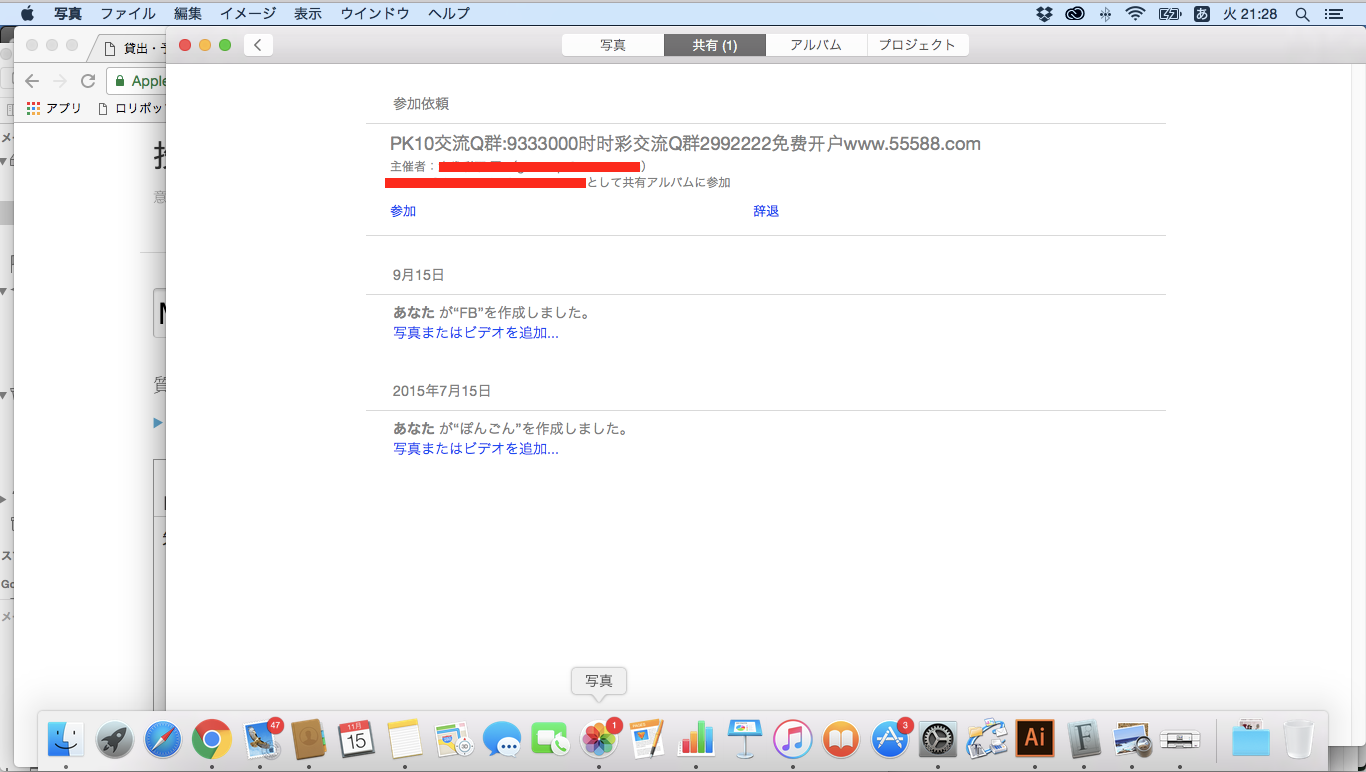Open the Apple menu

pos(27,14)
